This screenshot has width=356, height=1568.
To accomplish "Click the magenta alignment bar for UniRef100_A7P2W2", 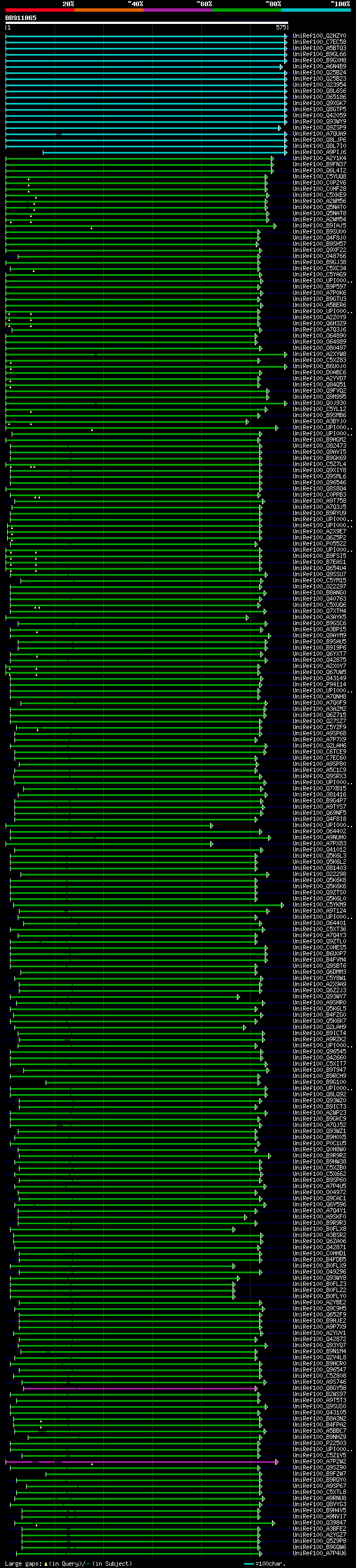I will point(142,1461).
